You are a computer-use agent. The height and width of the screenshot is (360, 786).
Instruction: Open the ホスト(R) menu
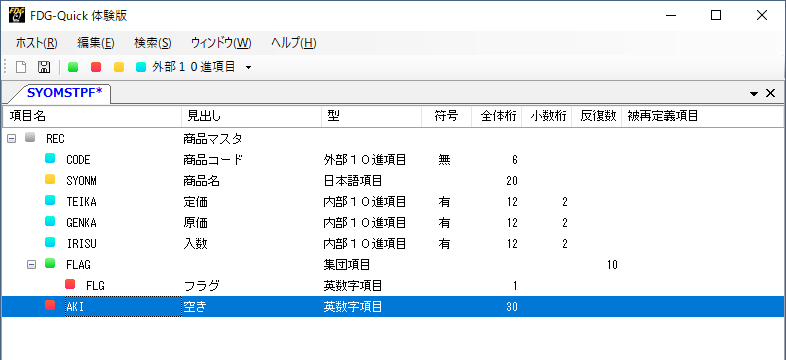click(36, 43)
